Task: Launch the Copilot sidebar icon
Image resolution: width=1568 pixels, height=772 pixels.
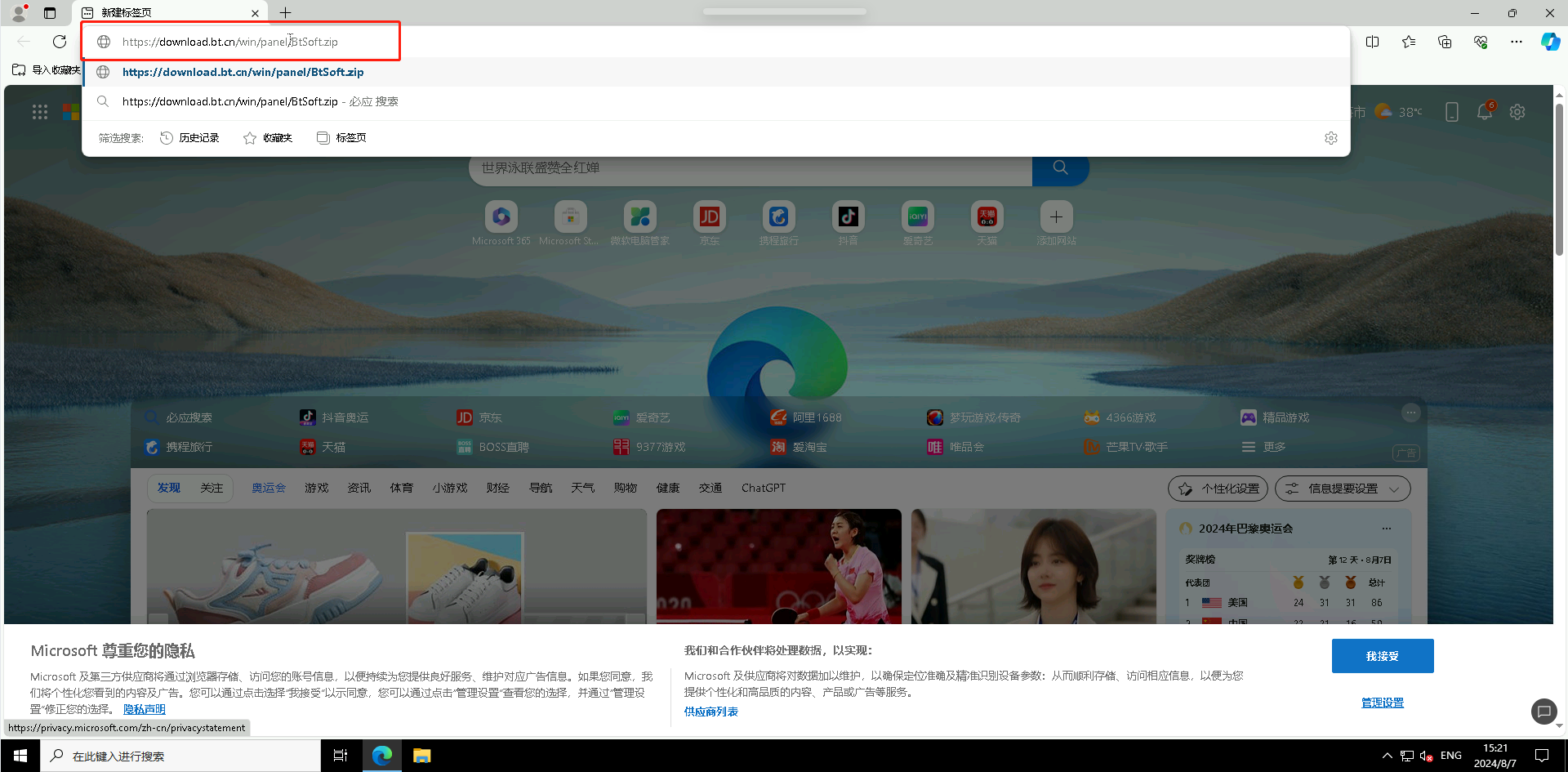Action: pos(1551,42)
